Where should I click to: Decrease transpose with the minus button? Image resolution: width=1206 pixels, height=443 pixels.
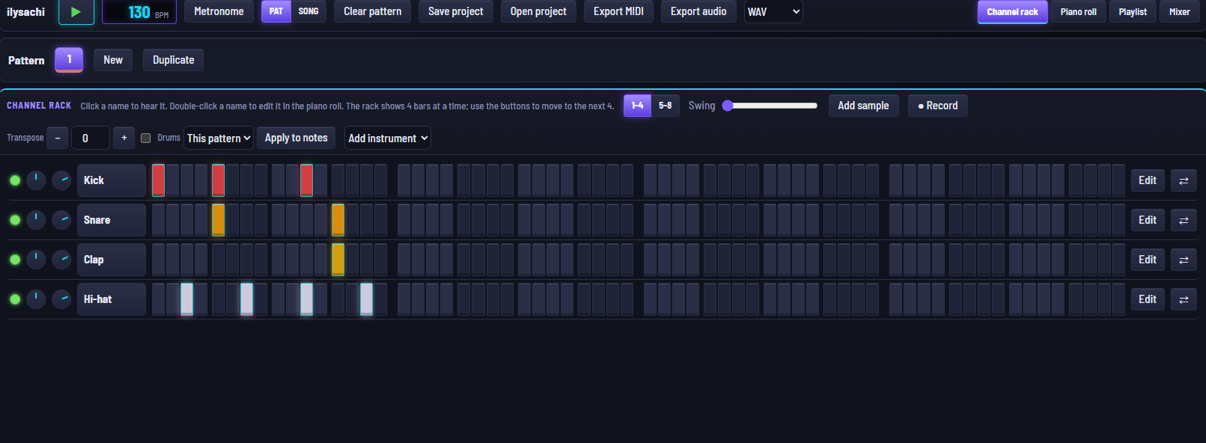[x=58, y=138]
